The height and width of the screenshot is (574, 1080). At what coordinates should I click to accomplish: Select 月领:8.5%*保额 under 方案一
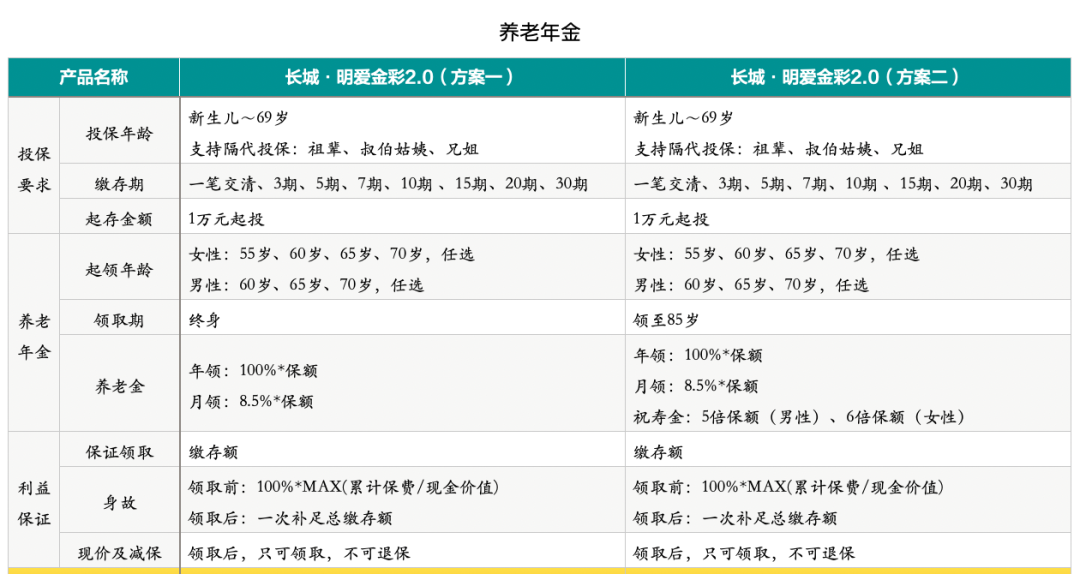pos(251,401)
